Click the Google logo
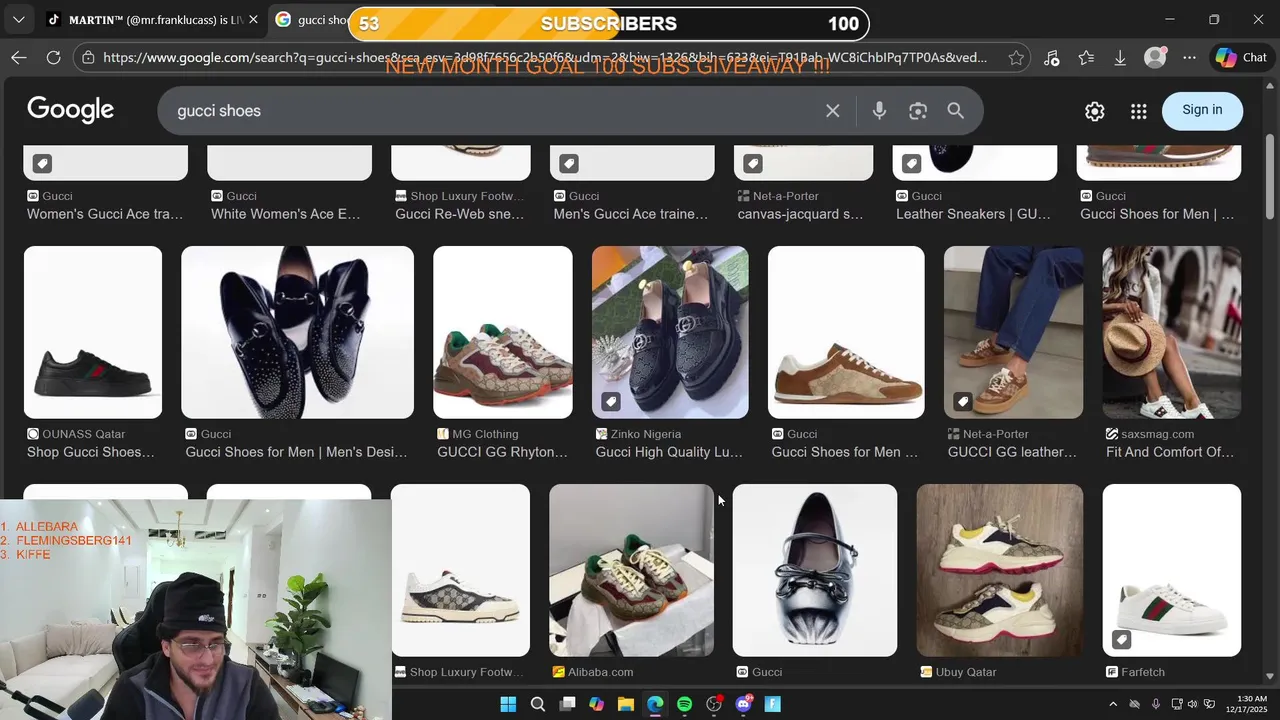This screenshot has height=720, width=1280. coord(70,110)
